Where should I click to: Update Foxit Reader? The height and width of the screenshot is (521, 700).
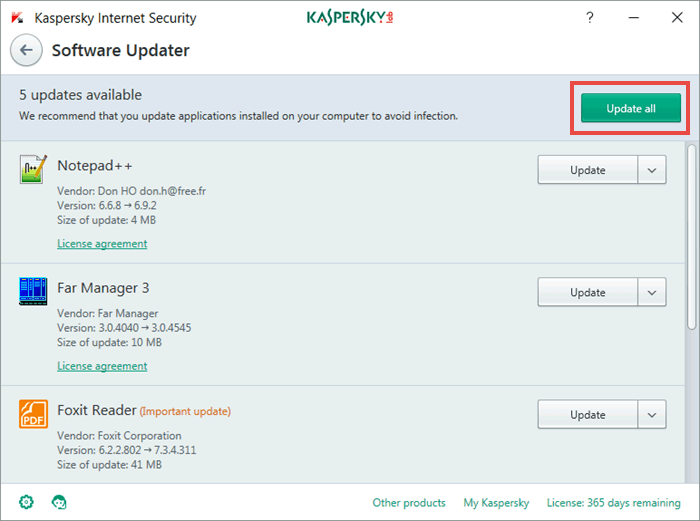pyautogui.click(x=588, y=414)
